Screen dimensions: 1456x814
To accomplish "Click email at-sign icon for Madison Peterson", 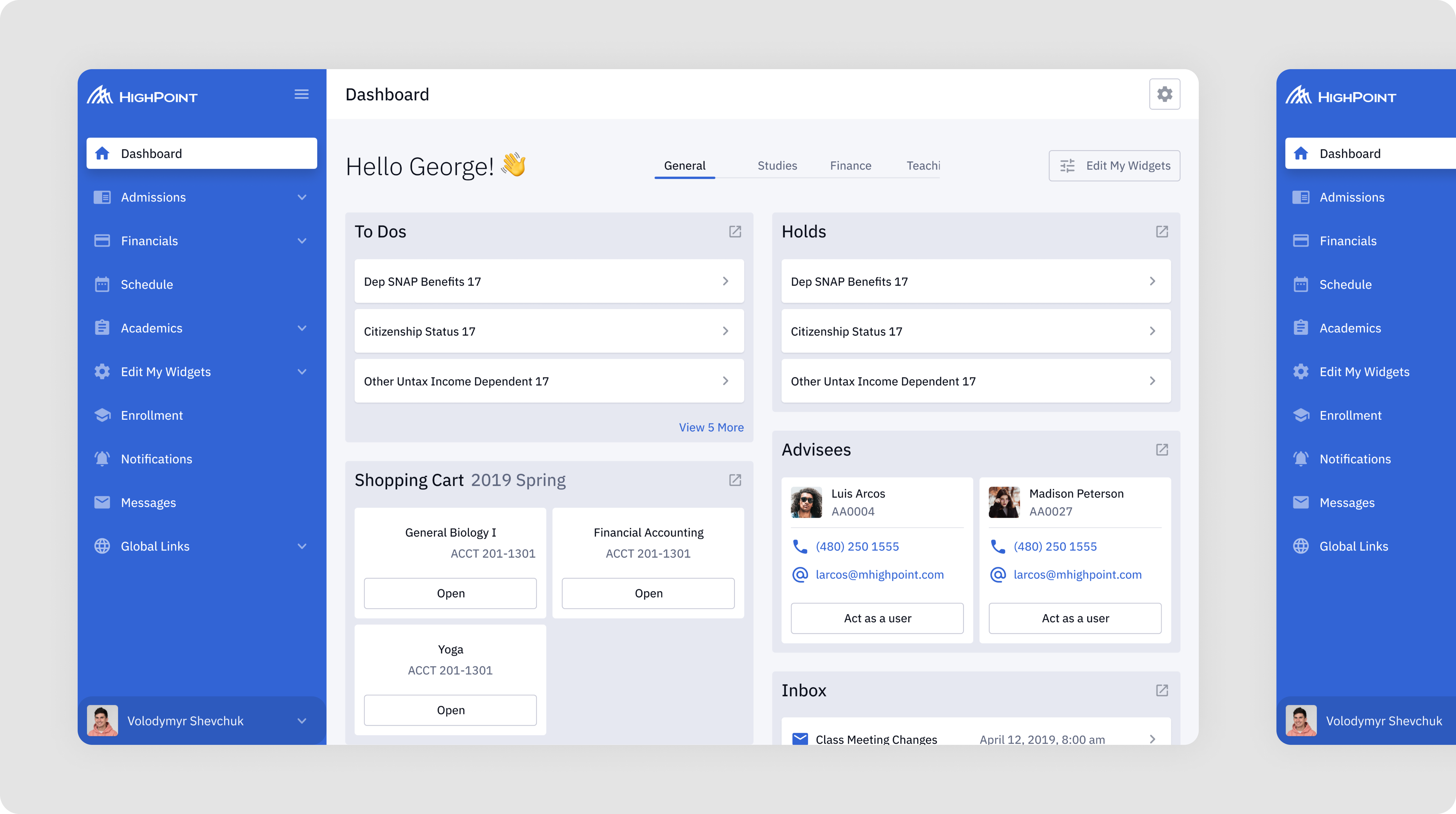I will (998, 575).
